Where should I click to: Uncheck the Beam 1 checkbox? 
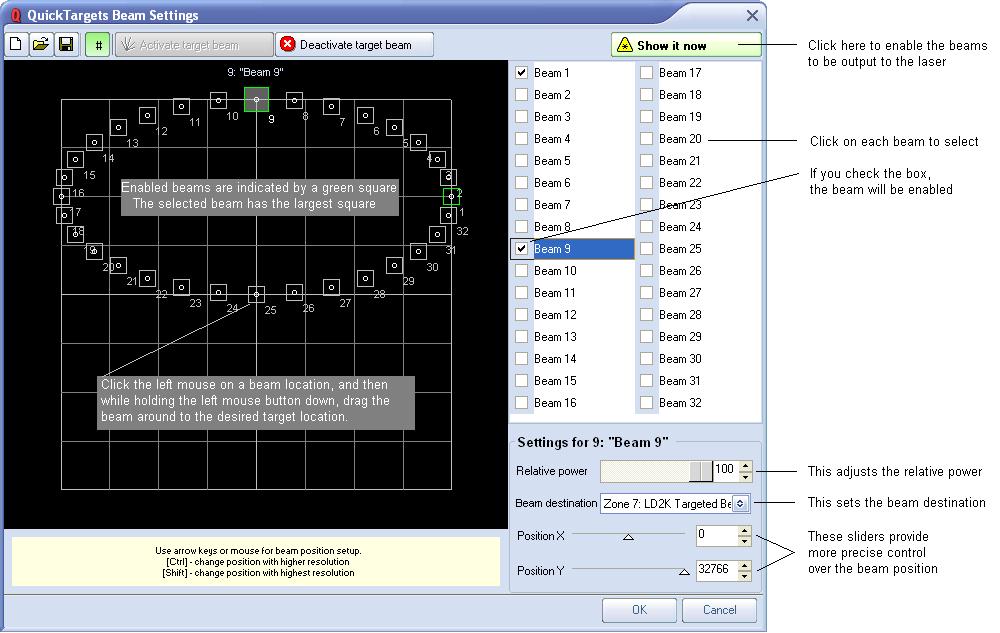pyautogui.click(x=522, y=73)
